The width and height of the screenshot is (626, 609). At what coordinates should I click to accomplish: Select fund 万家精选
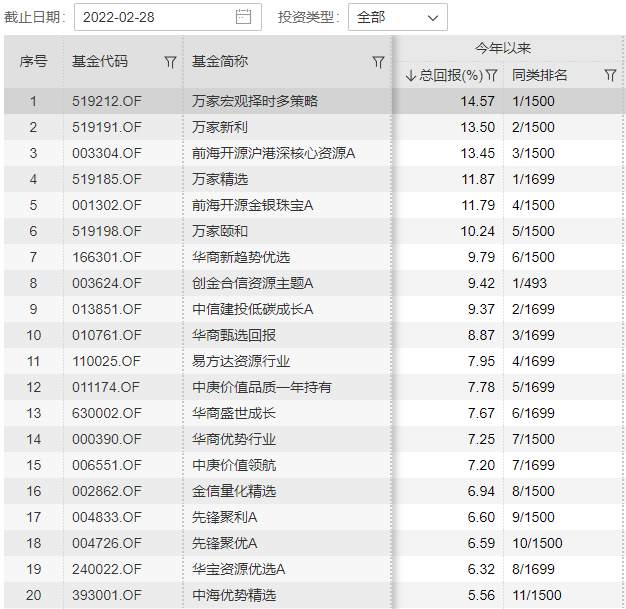coord(220,179)
